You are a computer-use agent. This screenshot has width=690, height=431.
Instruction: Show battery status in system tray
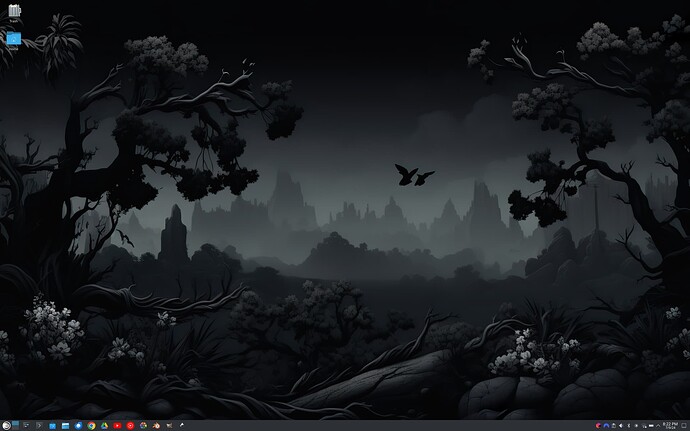coord(651,425)
